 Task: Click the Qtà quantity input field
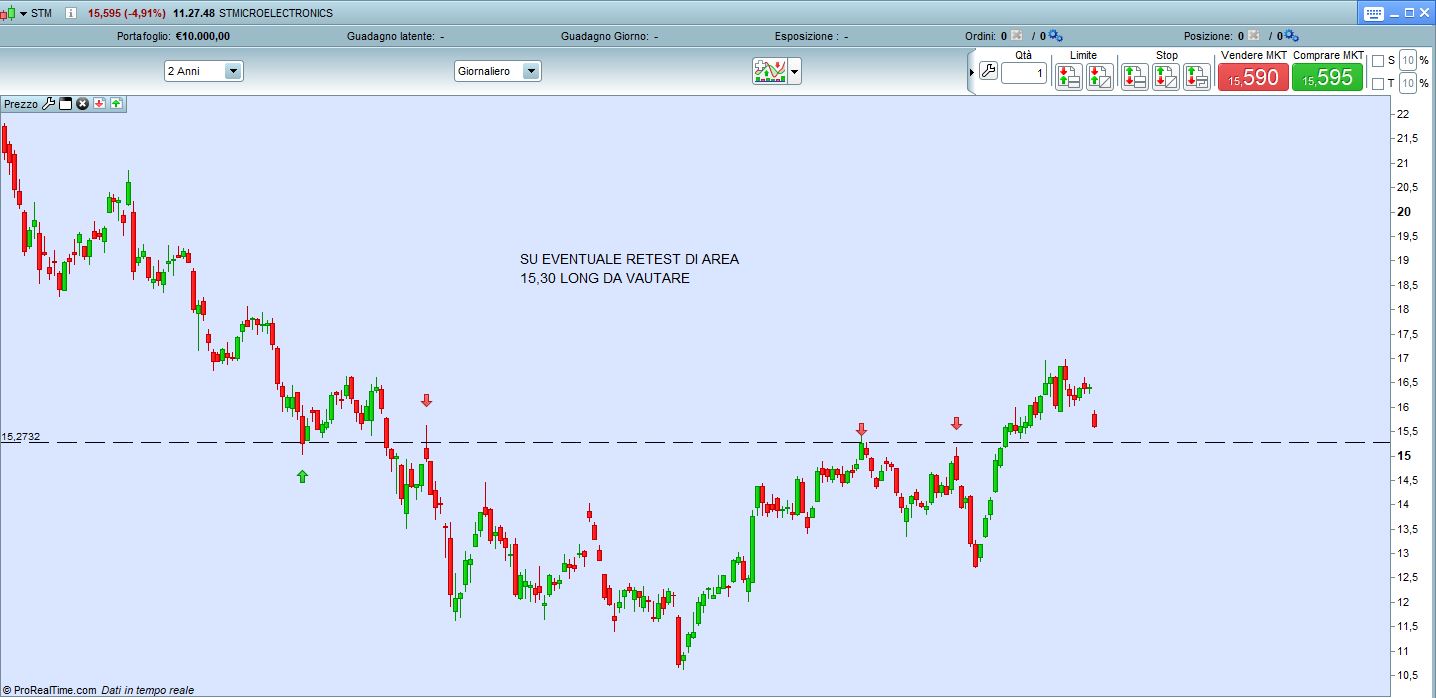(x=1023, y=73)
